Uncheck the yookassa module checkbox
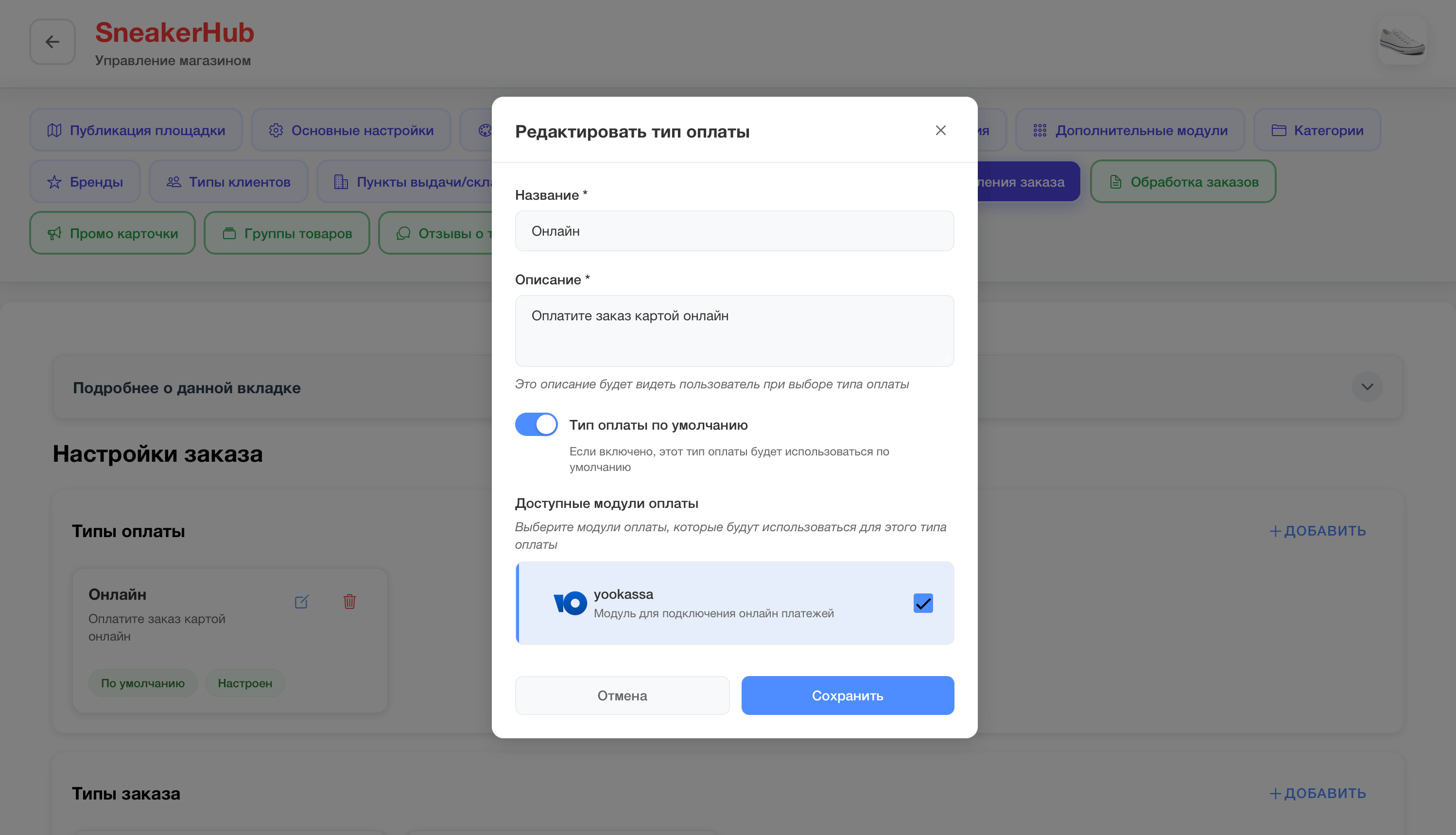 (923, 603)
